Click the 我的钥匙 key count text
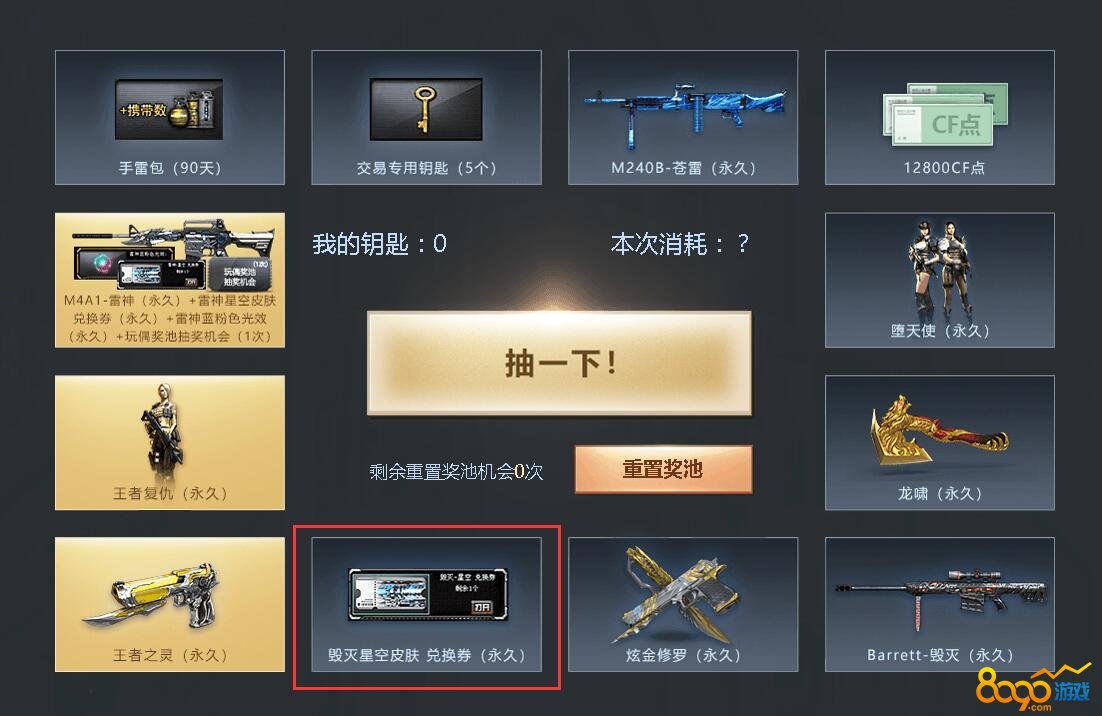Image resolution: width=1102 pixels, height=716 pixels. pos(380,244)
